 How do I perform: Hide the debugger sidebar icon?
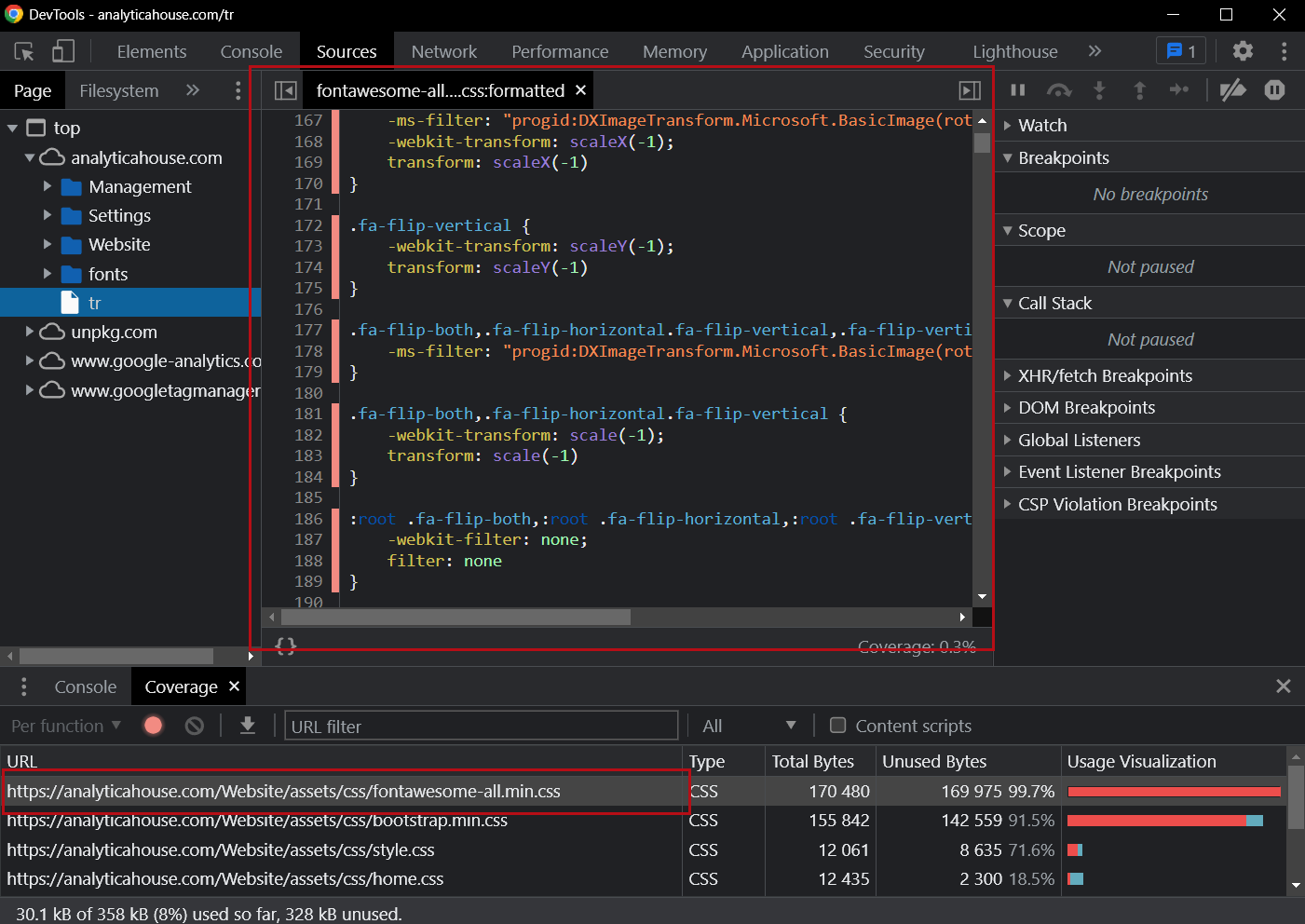point(970,90)
